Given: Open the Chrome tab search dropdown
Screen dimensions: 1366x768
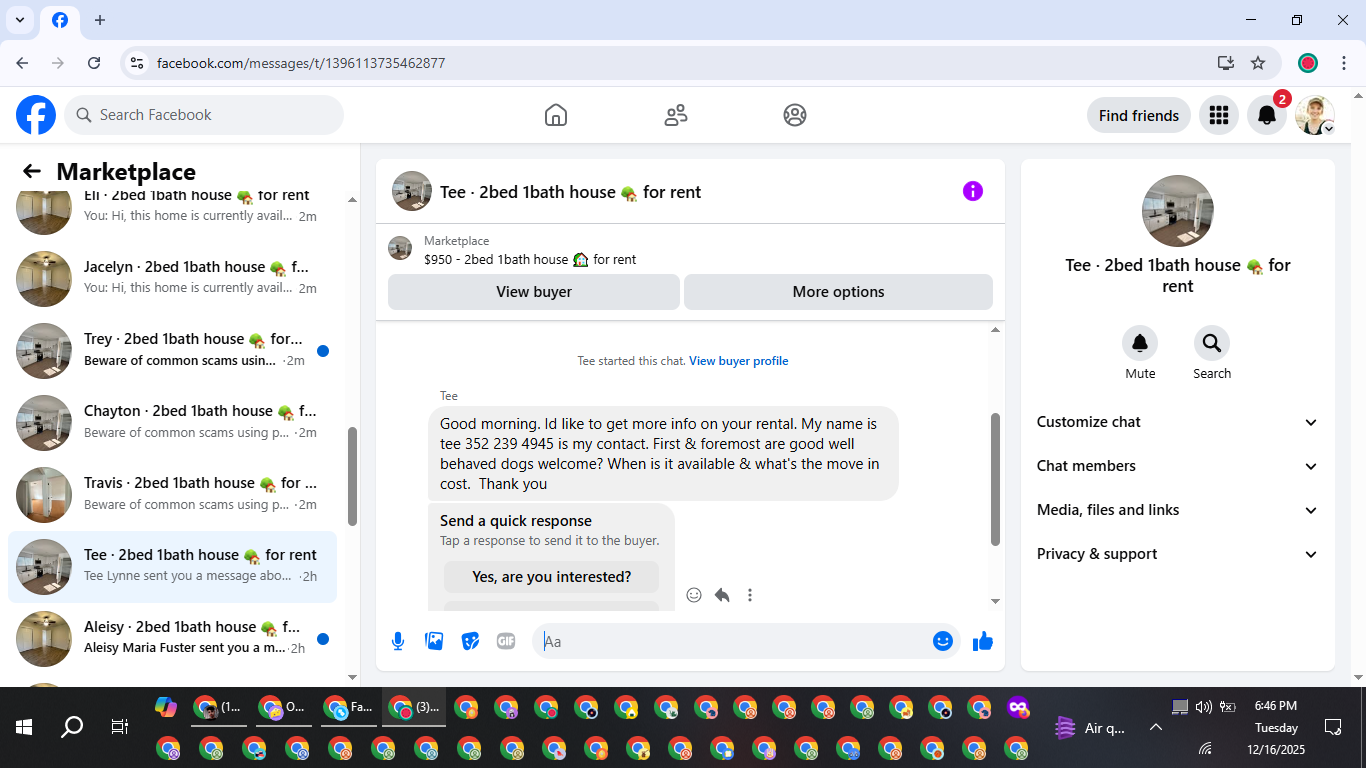Looking at the screenshot, I should [20, 20].
